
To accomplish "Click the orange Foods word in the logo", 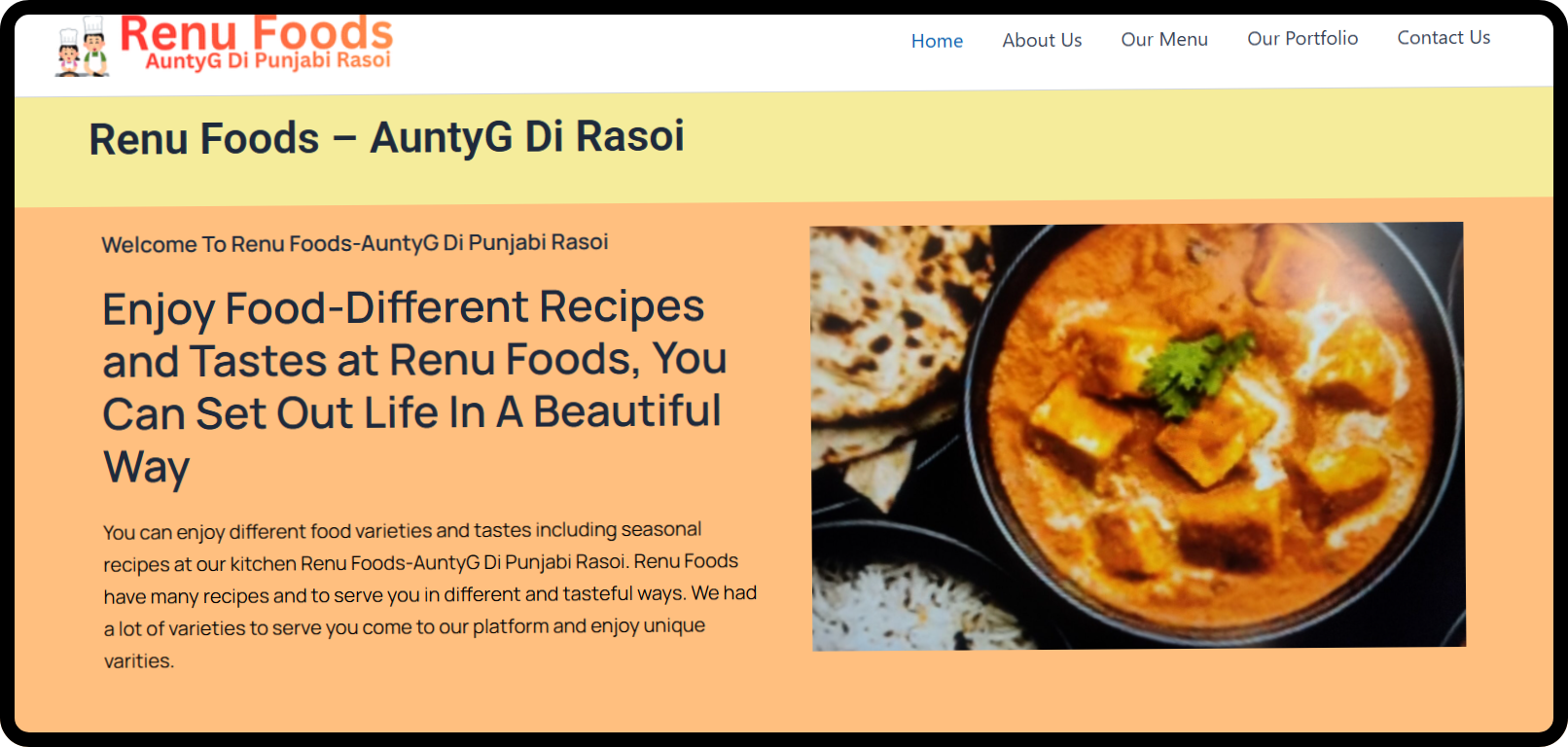I will (323, 32).
